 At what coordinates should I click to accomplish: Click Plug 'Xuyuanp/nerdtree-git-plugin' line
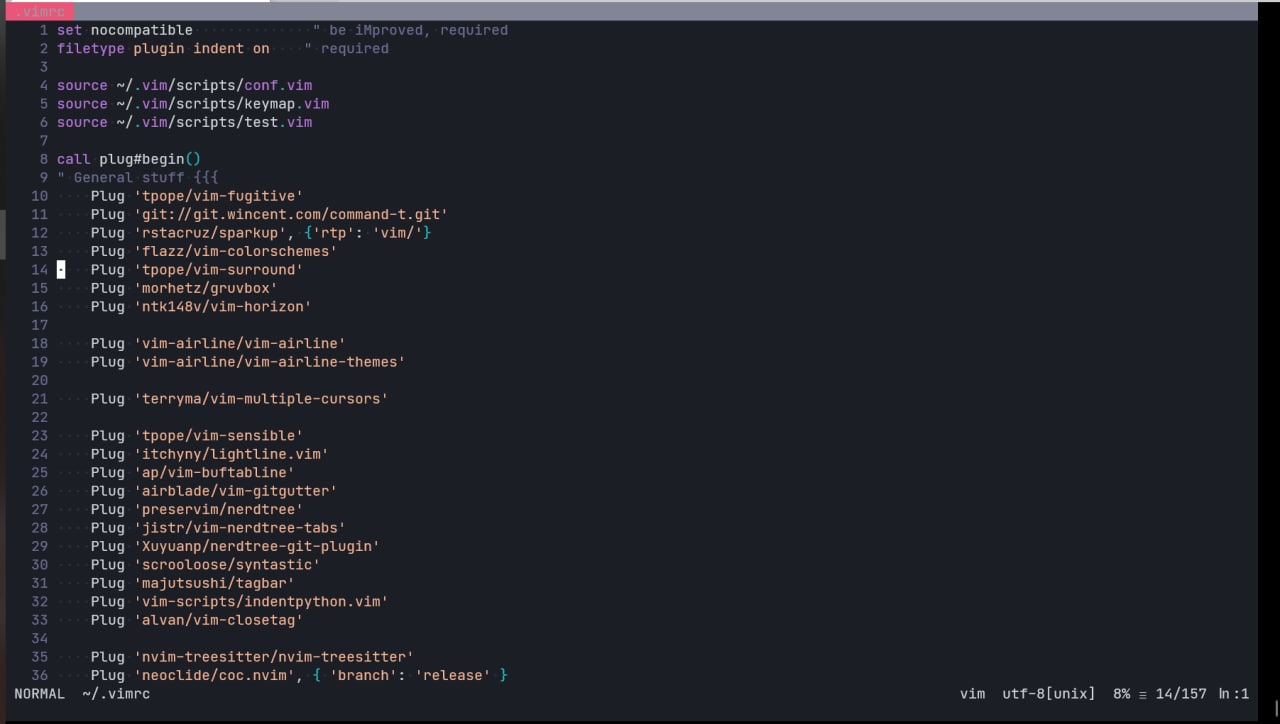(x=235, y=546)
